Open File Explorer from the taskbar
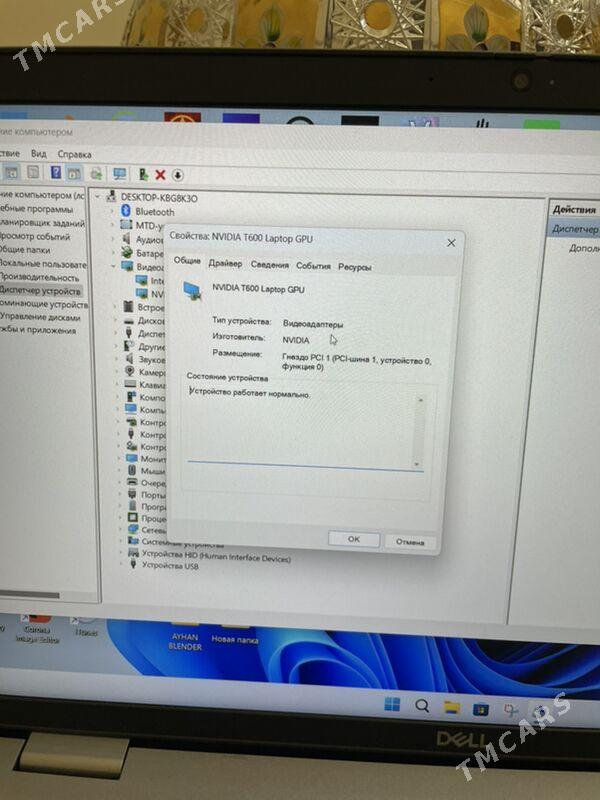Viewport: 600px width, 800px height. pyautogui.click(x=452, y=708)
